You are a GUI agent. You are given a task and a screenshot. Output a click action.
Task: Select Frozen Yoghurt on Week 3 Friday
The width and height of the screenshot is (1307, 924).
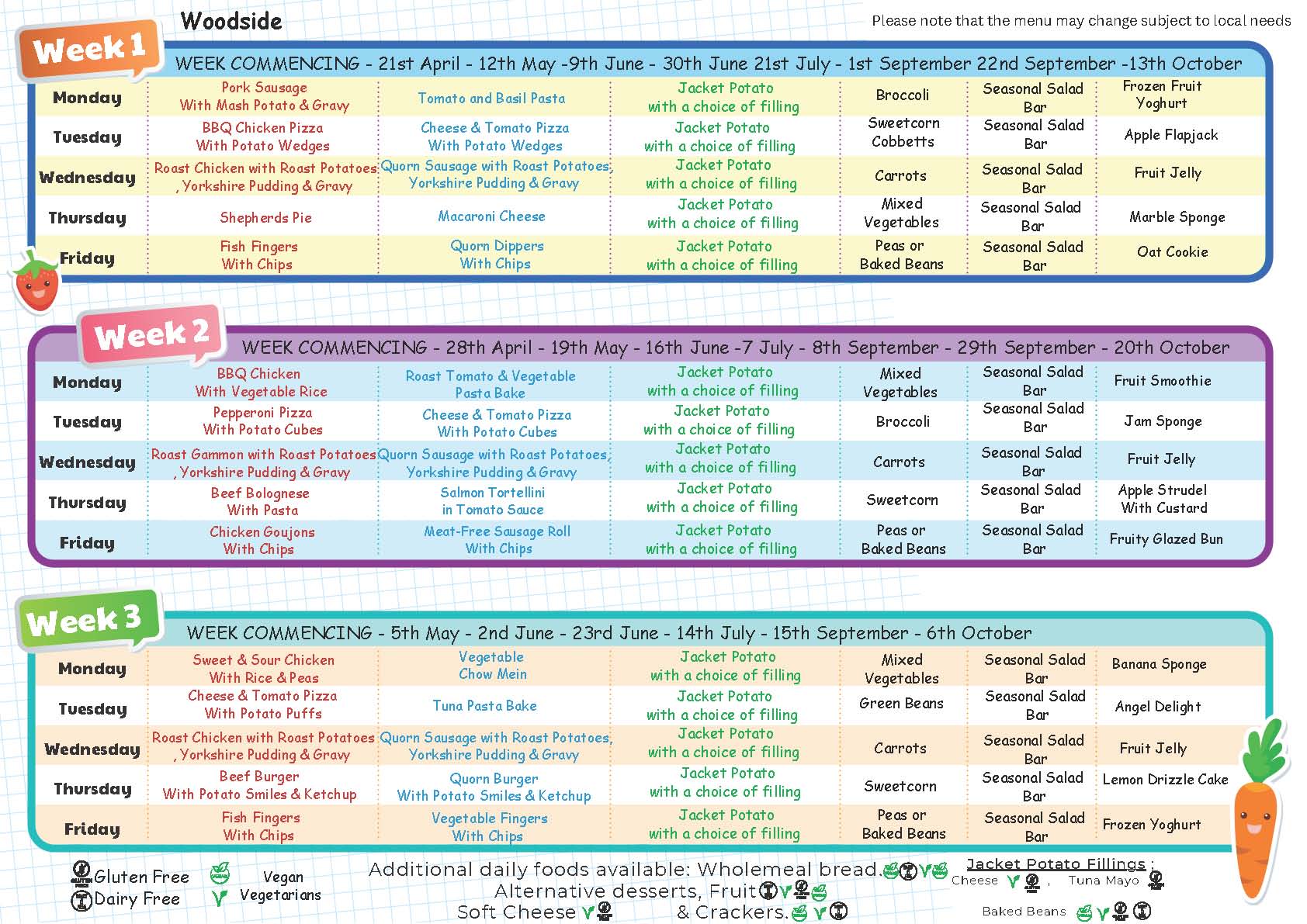1151,825
